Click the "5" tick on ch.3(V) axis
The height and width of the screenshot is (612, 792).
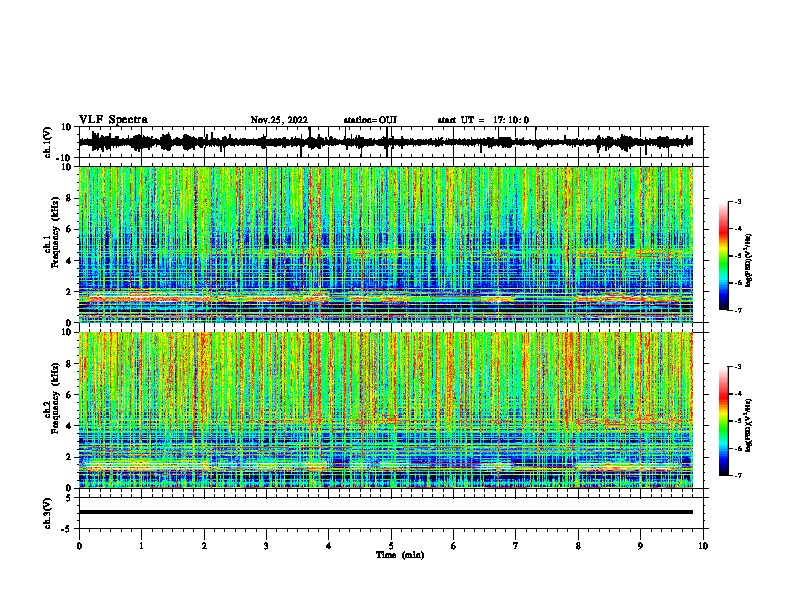[70, 498]
